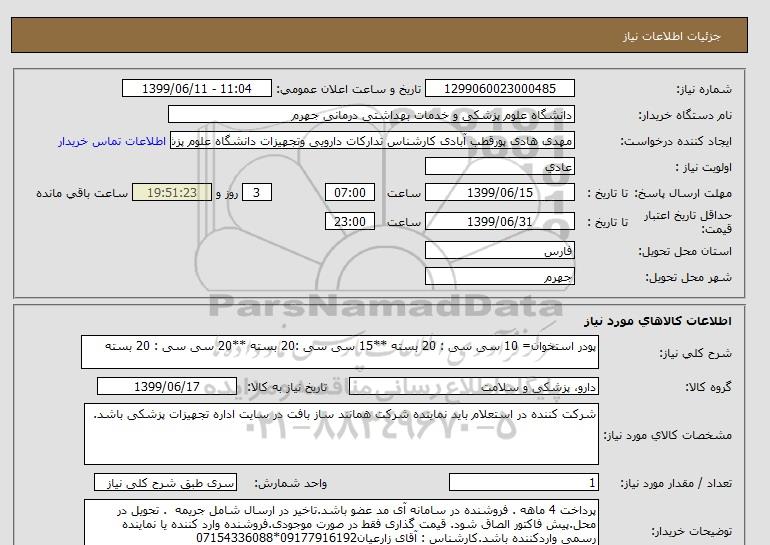Image resolution: width=770 pixels, height=545 pixels.
Task: Click the label تعداد / مقدار مورد نیاز
Action: point(676,484)
